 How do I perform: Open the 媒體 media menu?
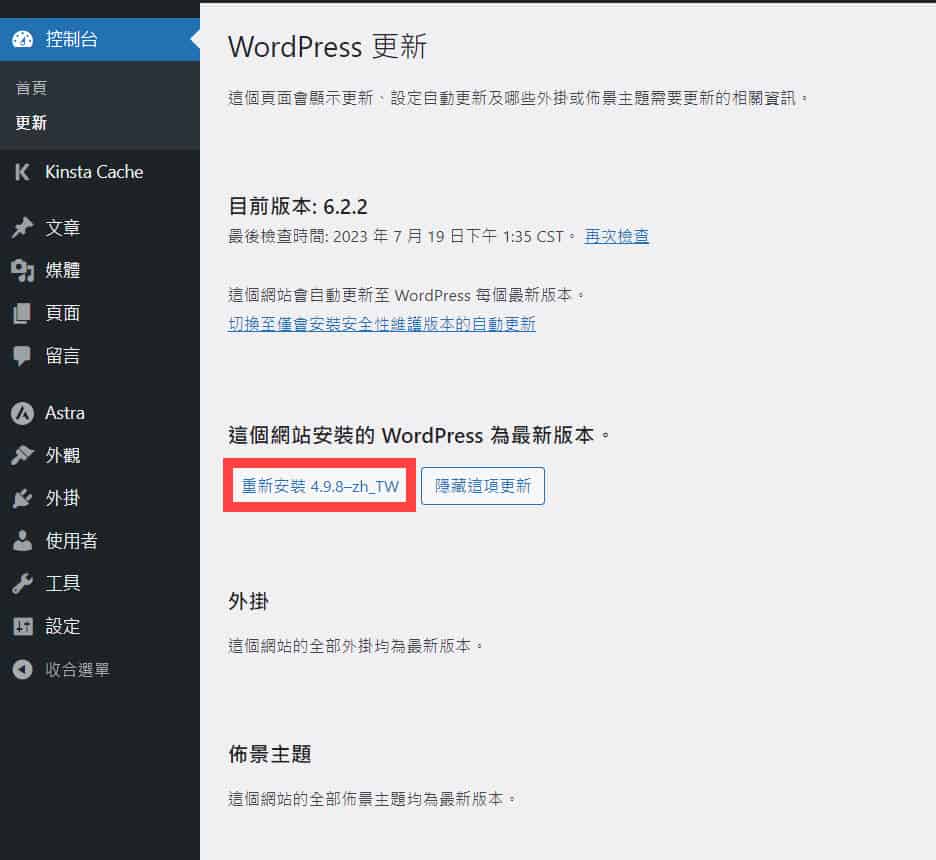click(100, 270)
